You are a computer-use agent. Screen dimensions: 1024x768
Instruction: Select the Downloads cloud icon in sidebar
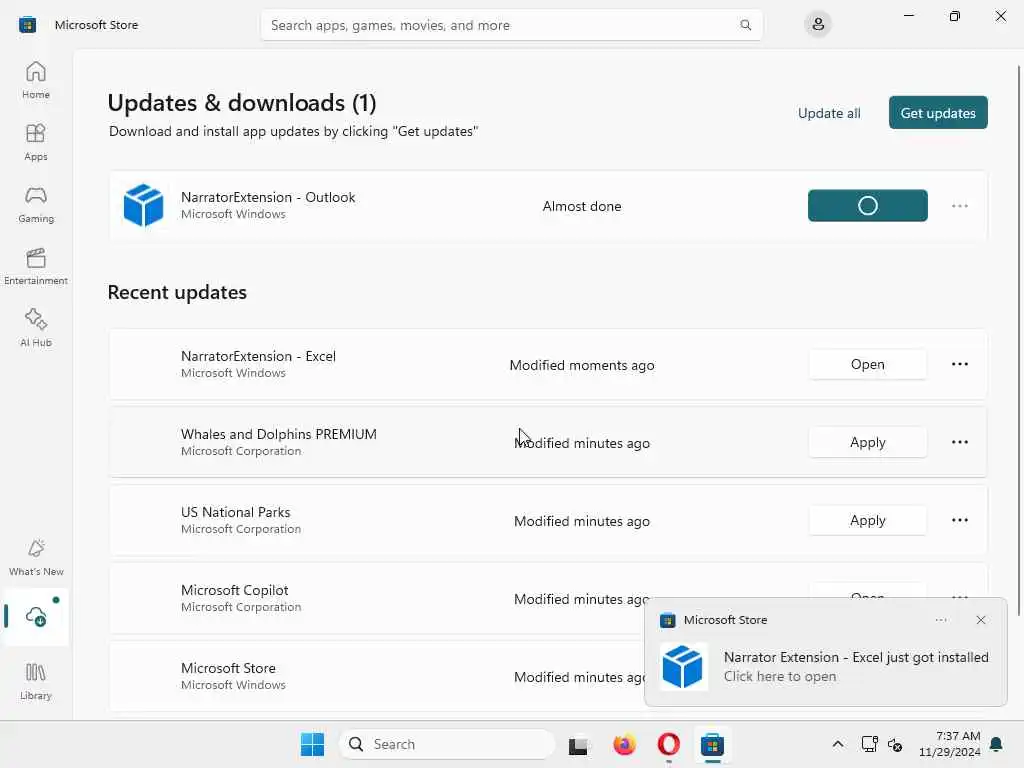[36, 616]
